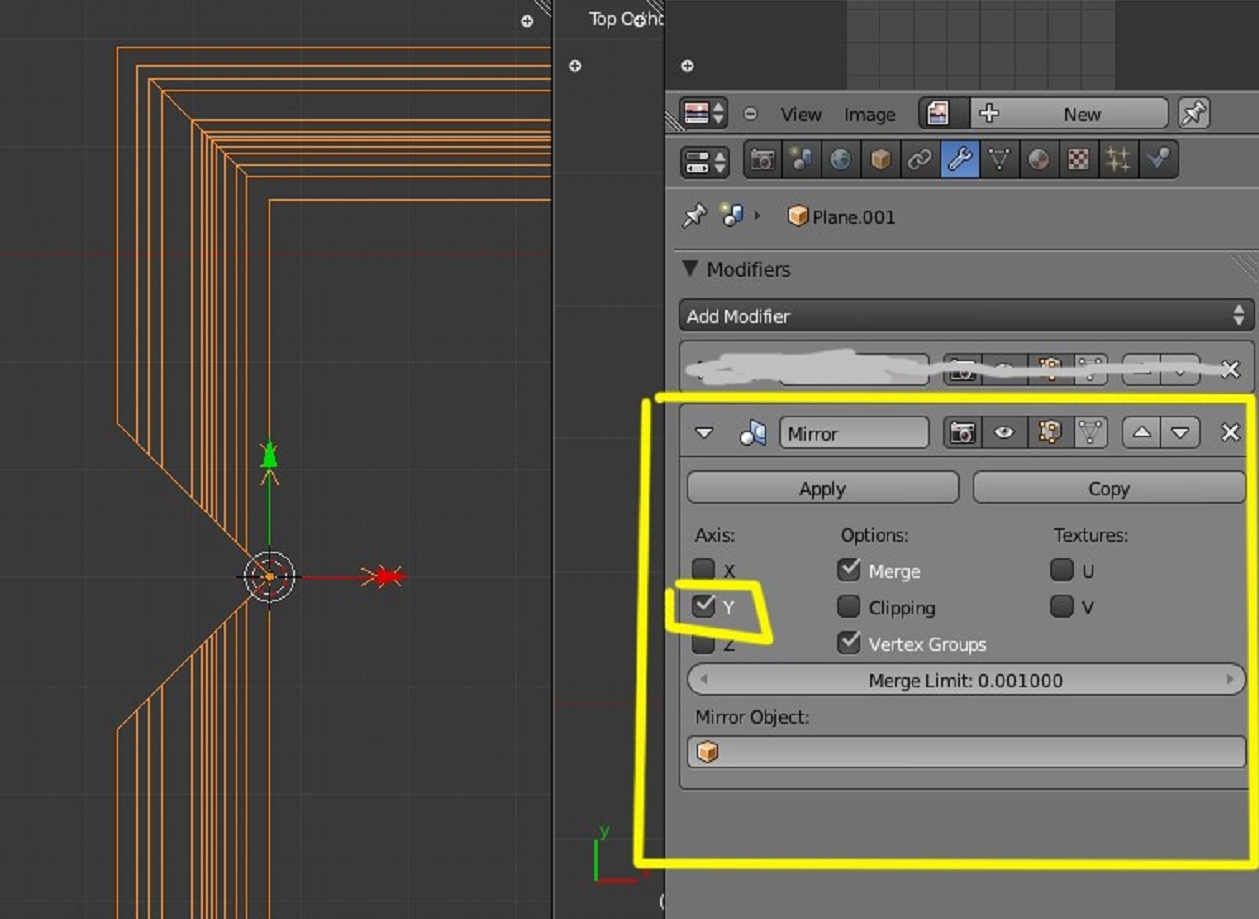Remove the Mirror modifier with the X button
1259x919 pixels.
tap(1230, 432)
